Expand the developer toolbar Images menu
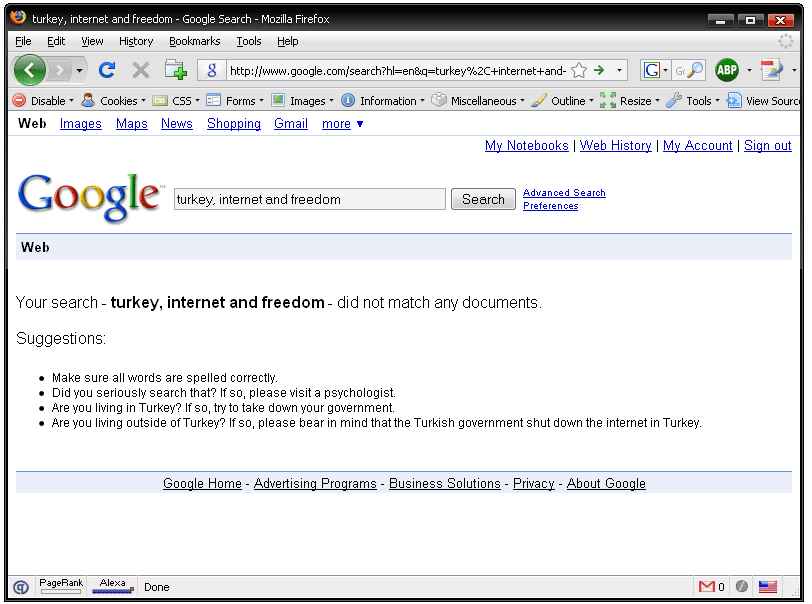Viewport: 812px width, 604px height. (303, 100)
